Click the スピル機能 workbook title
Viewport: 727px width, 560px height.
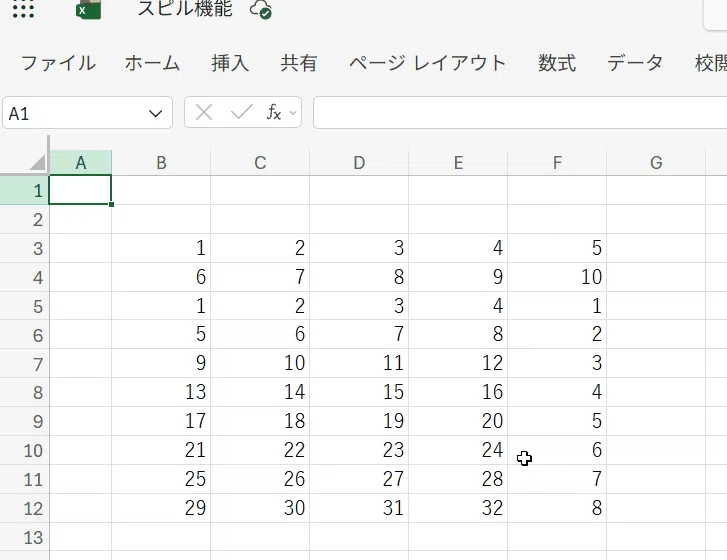tap(185, 8)
